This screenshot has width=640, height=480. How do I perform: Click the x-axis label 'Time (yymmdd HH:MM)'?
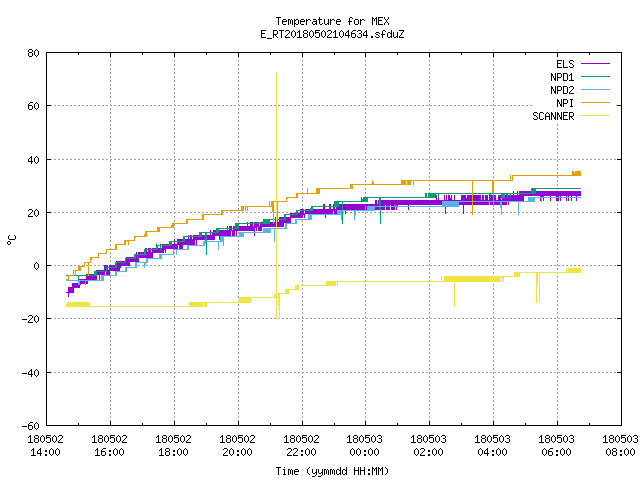(x=332, y=471)
